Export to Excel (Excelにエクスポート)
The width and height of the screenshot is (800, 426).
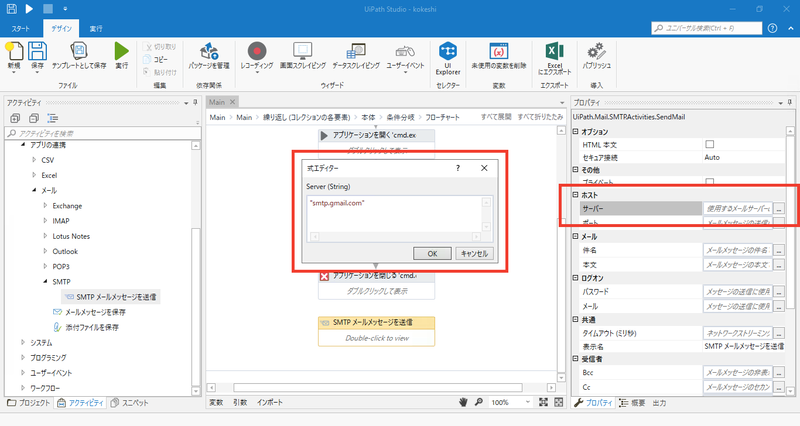(555, 59)
